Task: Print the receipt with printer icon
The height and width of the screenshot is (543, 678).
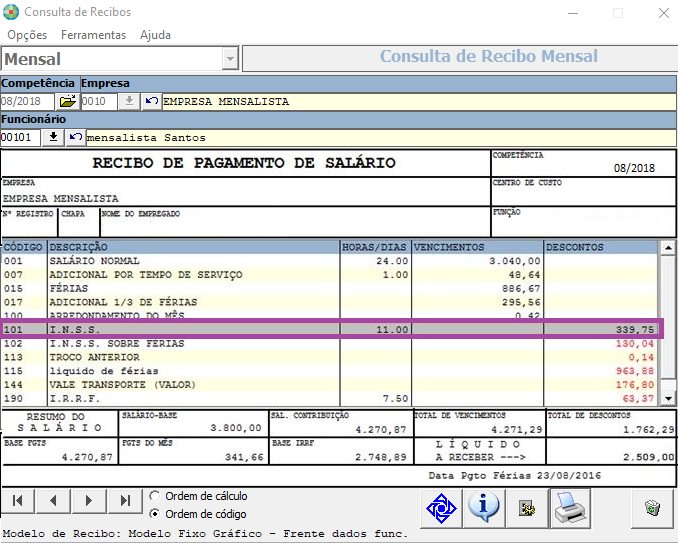Action: [x=570, y=508]
